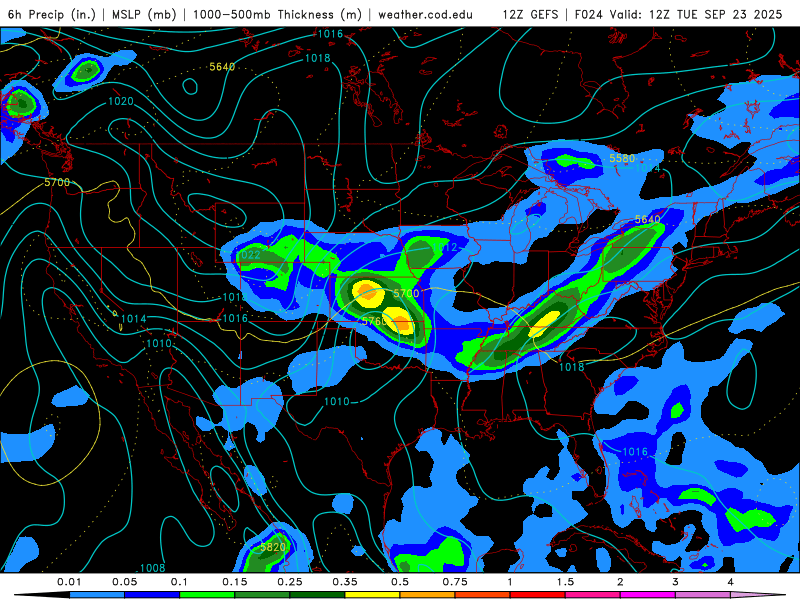Click the yellow 0.35 legend swatch

click(x=372, y=595)
